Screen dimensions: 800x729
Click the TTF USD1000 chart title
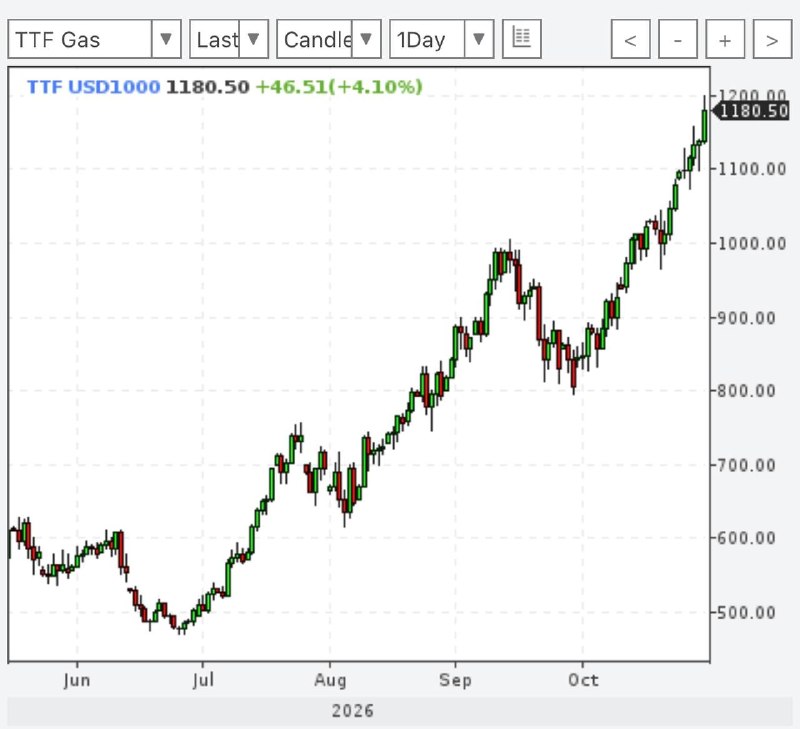click(x=93, y=87)
